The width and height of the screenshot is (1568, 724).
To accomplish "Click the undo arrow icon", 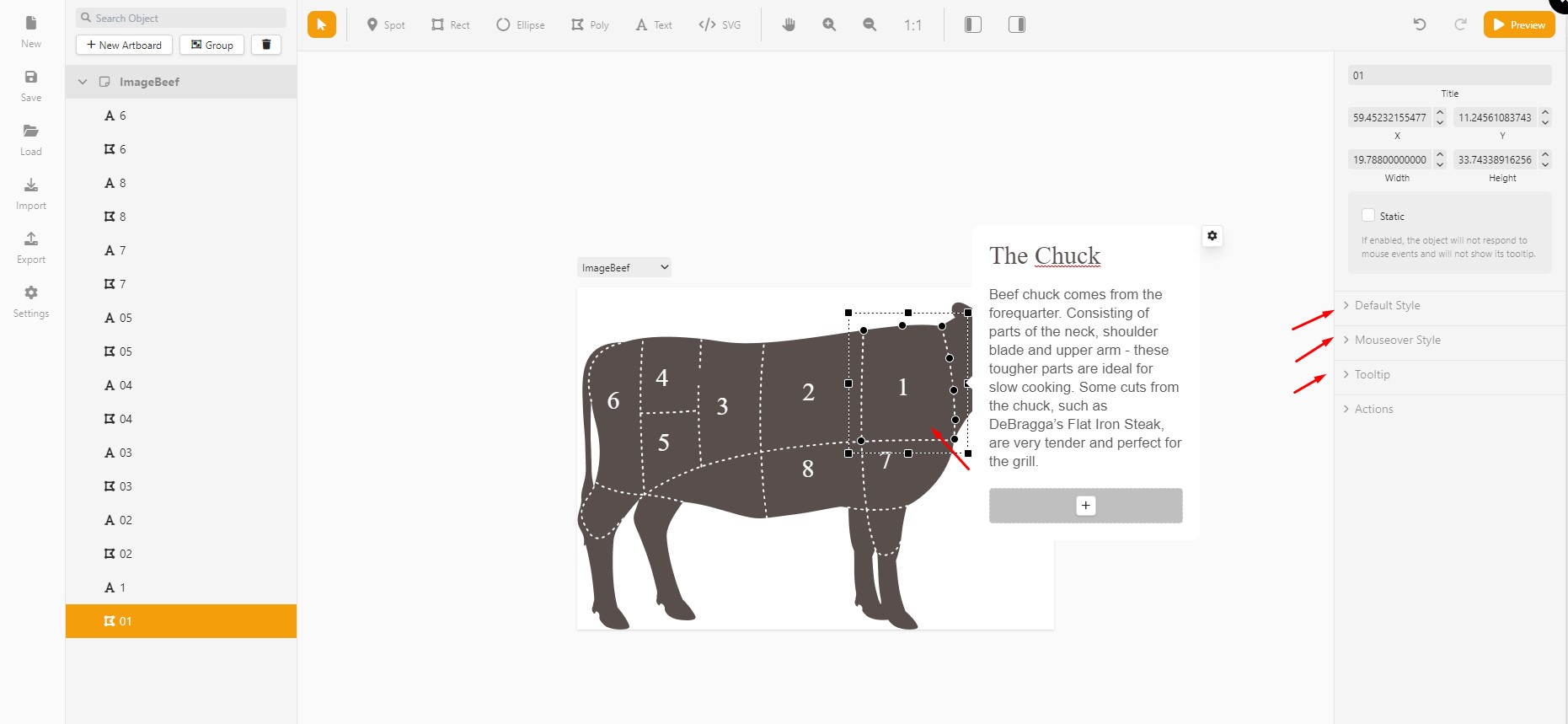I will (1420, 25).
